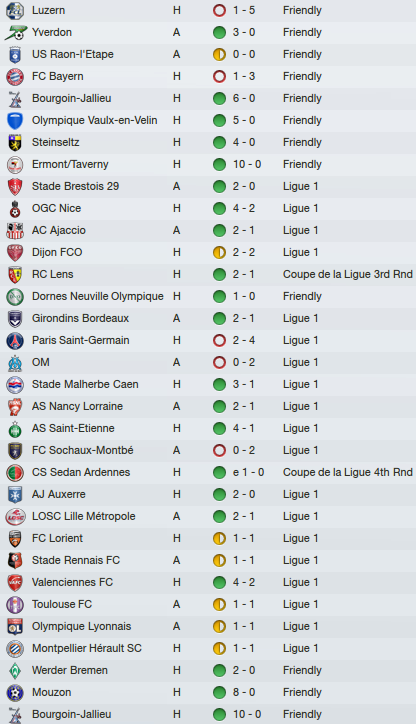Image resolution: width=416 pixels, height=724 pixels.
Task: Click the Olympique Lyonnais crest icon
Action: [x=15, y=627]
